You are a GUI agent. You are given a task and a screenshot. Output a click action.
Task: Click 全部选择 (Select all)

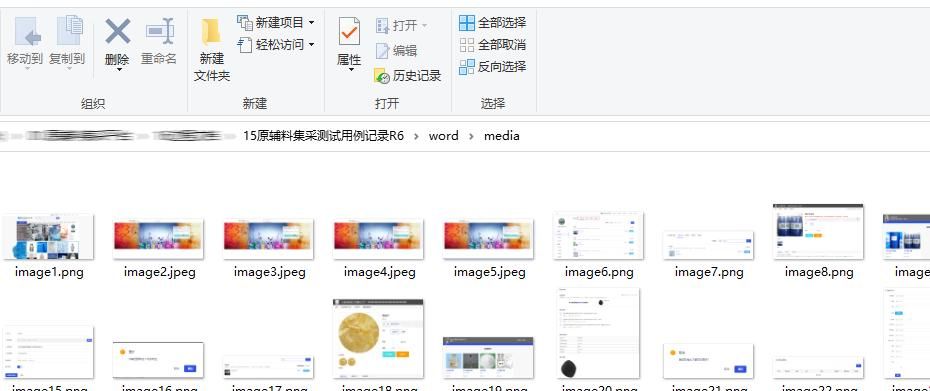click(492, 23)
